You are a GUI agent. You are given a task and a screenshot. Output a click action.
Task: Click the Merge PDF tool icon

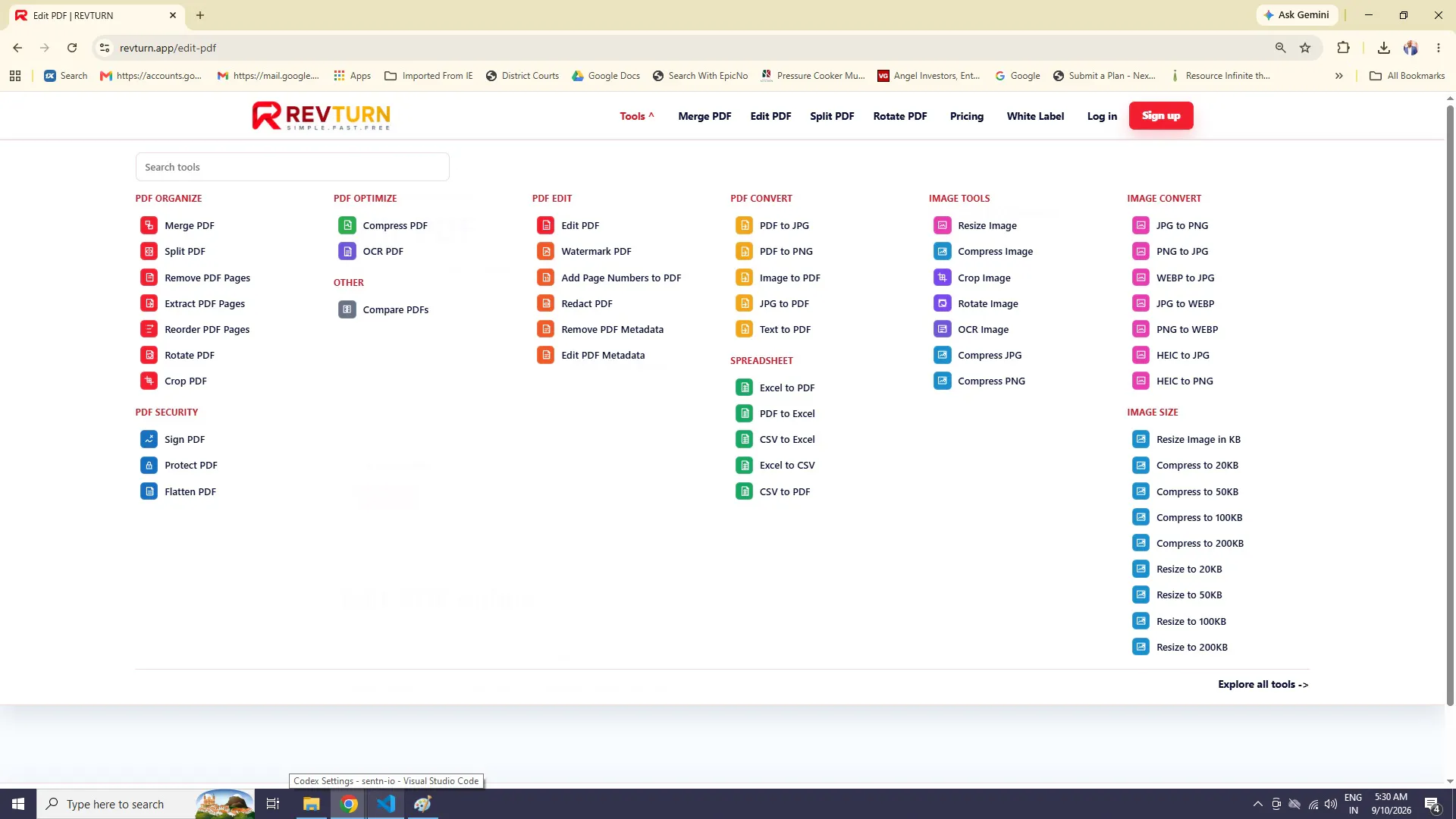[x=149, y=225]
